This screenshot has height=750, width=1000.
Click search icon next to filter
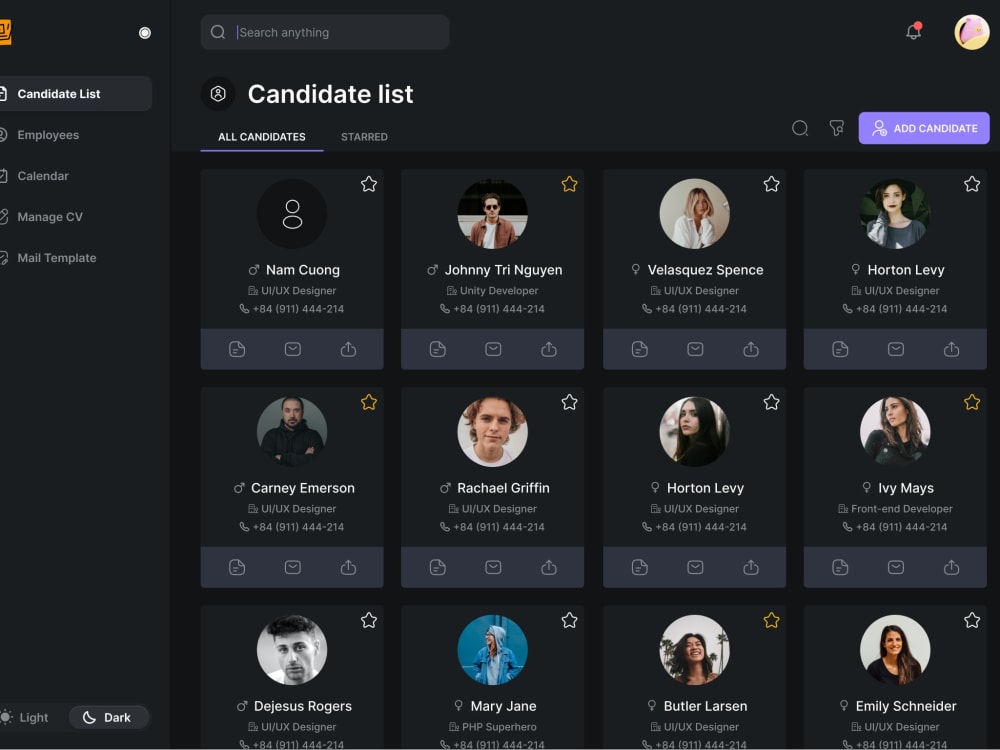[800, 128]
